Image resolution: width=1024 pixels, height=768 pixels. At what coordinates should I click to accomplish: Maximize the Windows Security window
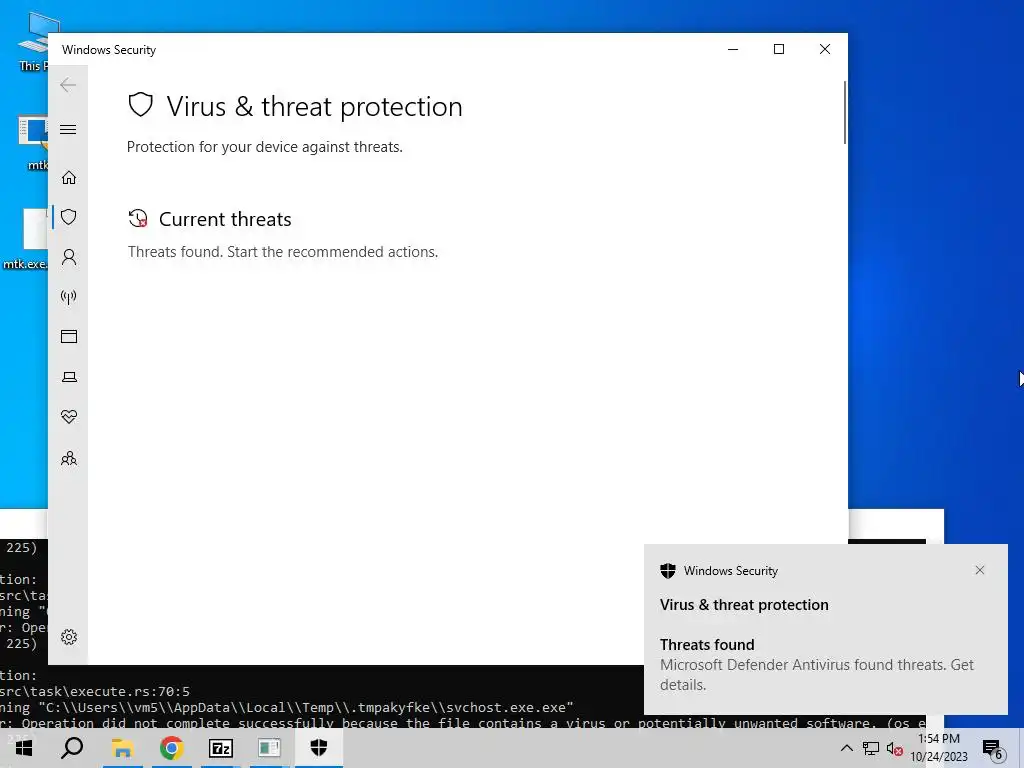click(778, 50)
